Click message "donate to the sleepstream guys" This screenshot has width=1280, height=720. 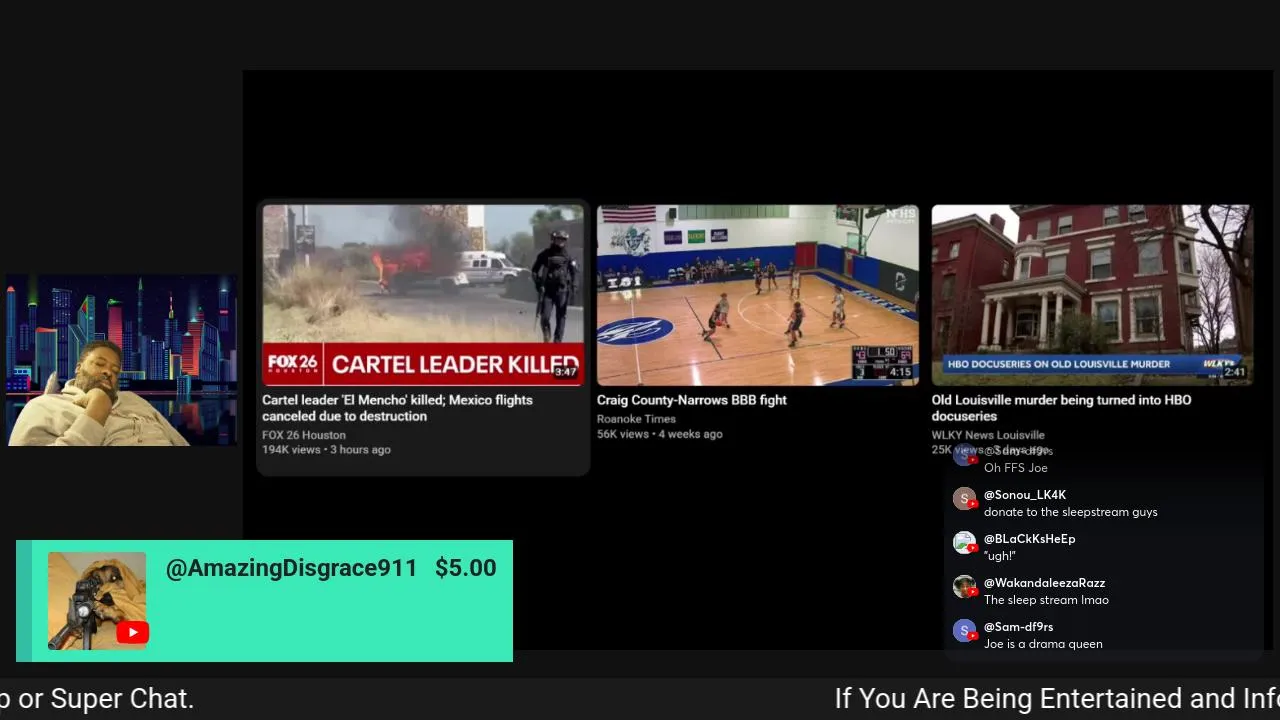(x=1071, y=512)
